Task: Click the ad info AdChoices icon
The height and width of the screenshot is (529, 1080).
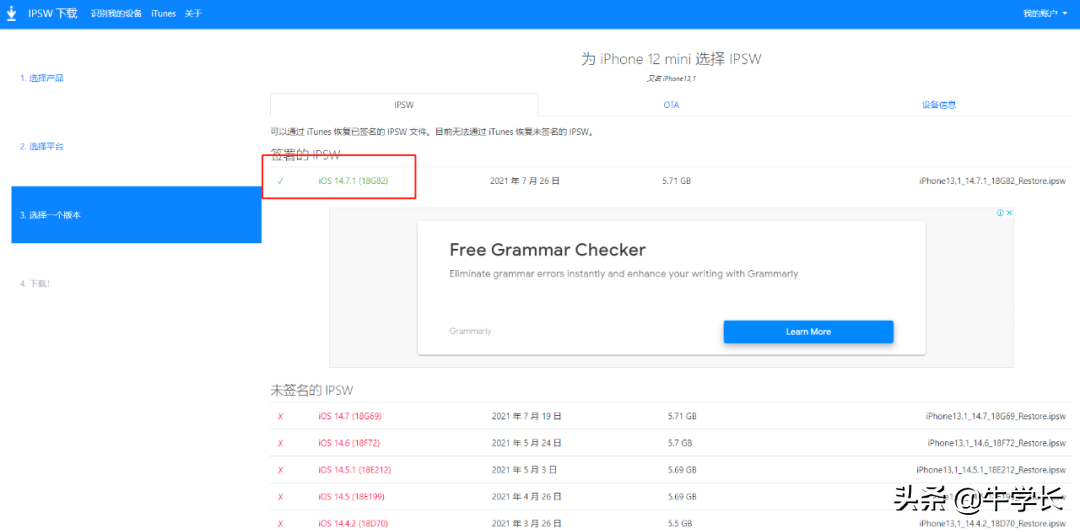Action: 1000,213
